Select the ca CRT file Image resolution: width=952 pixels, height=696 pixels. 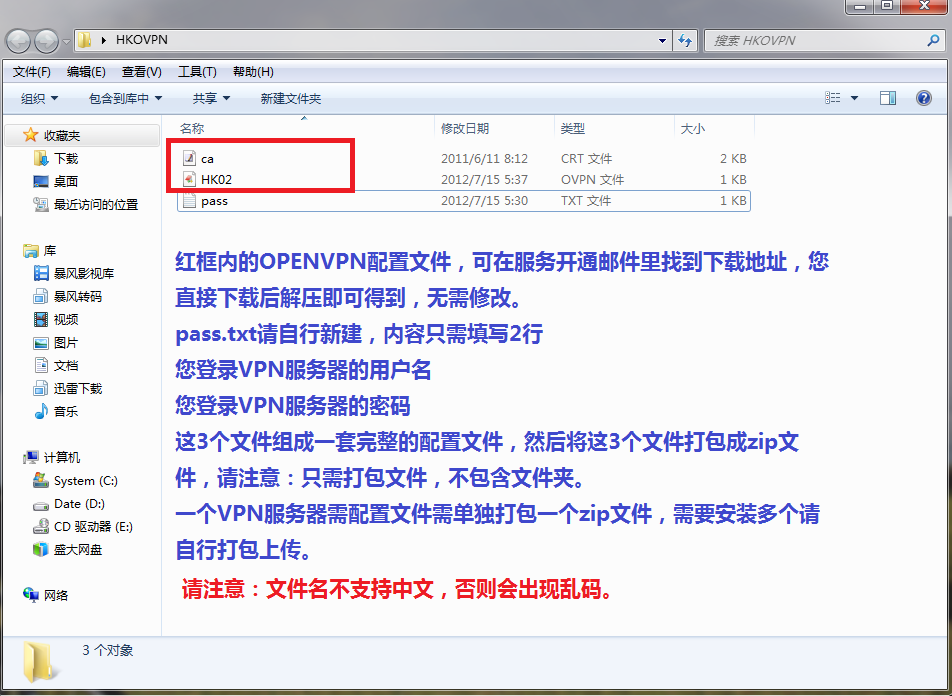click(207, 158)
